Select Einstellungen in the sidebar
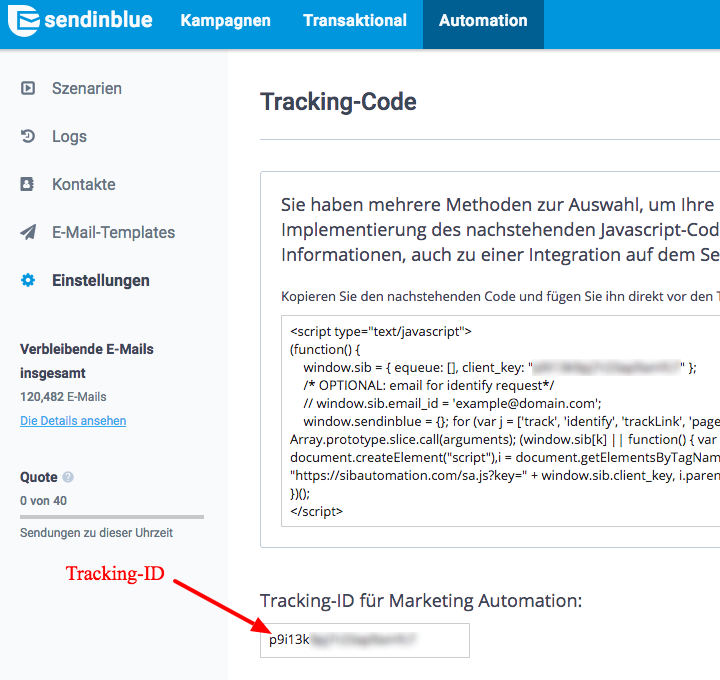 (x=101, y=281)
